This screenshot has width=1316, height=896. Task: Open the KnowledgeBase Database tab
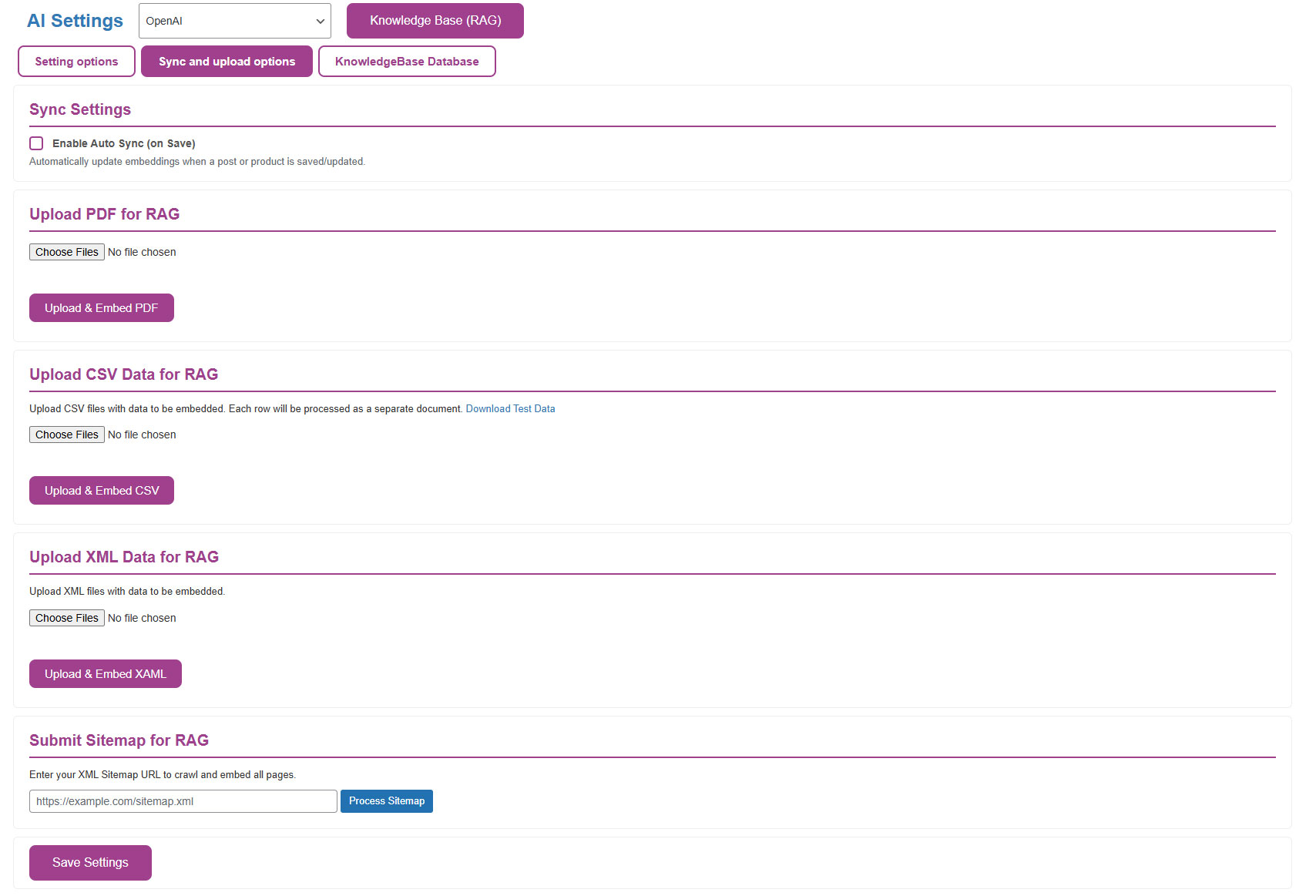click(406, 62)
